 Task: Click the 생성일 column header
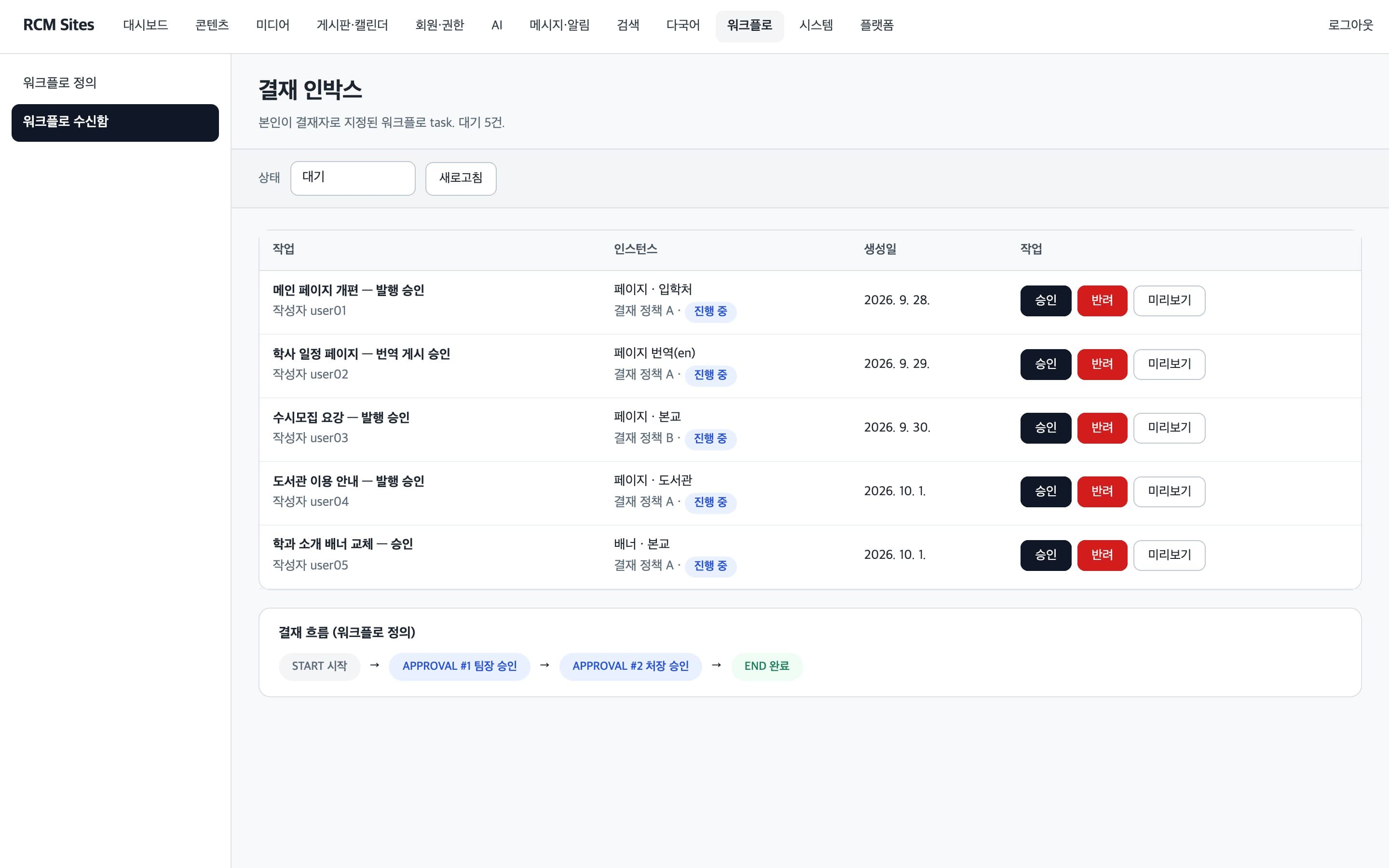880,249
